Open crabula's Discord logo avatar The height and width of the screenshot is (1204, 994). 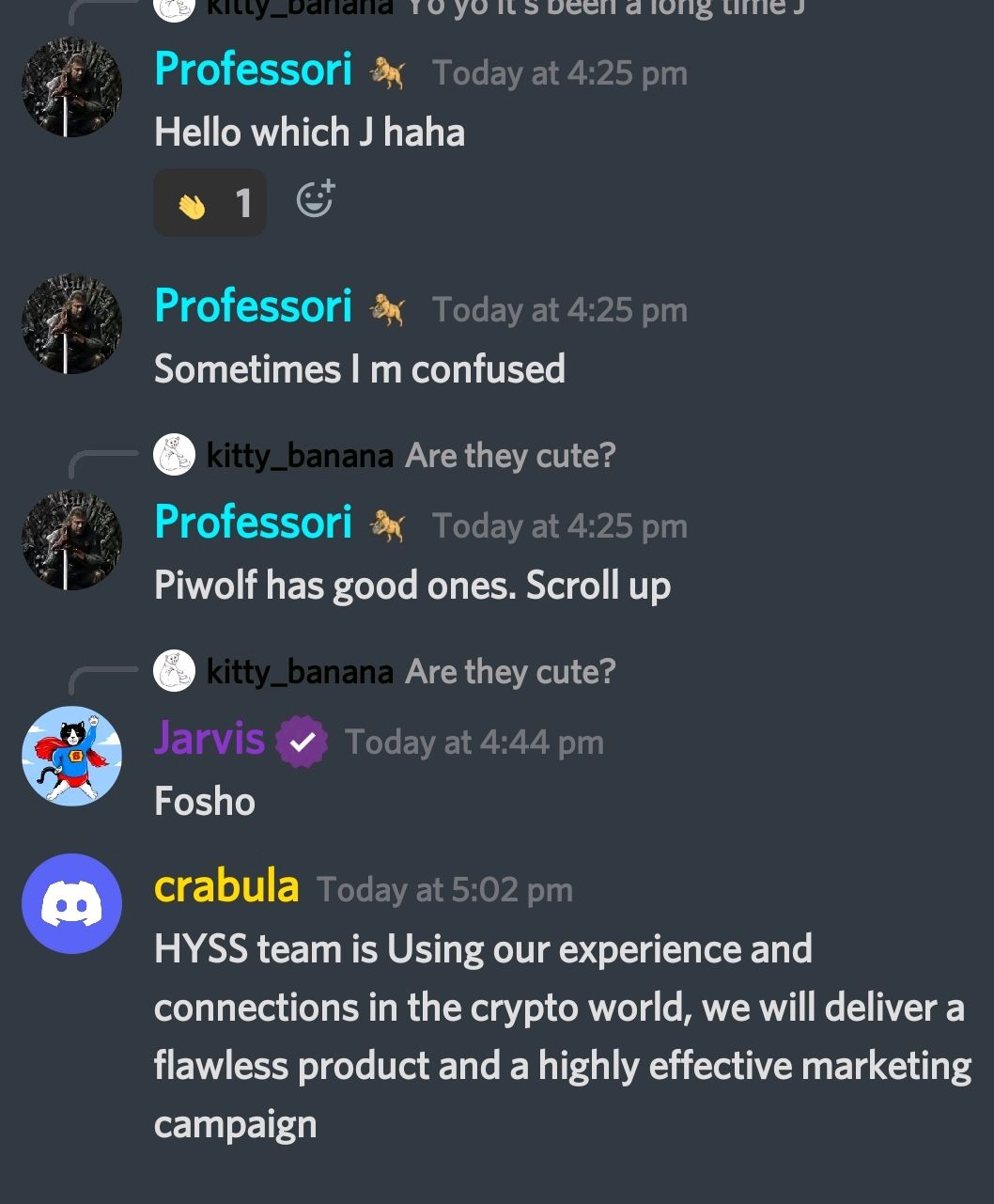point(71,903)
